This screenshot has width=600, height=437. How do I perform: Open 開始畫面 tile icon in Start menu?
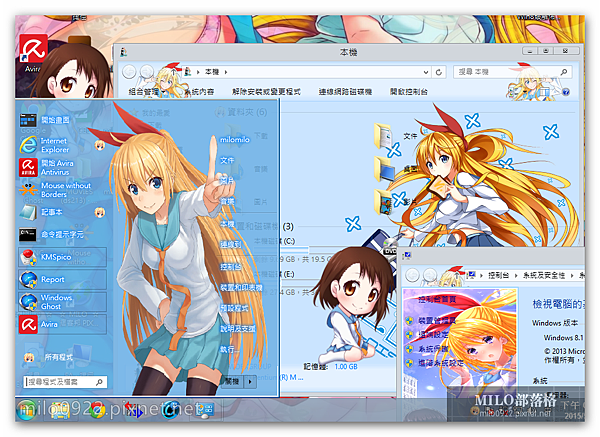28,121
